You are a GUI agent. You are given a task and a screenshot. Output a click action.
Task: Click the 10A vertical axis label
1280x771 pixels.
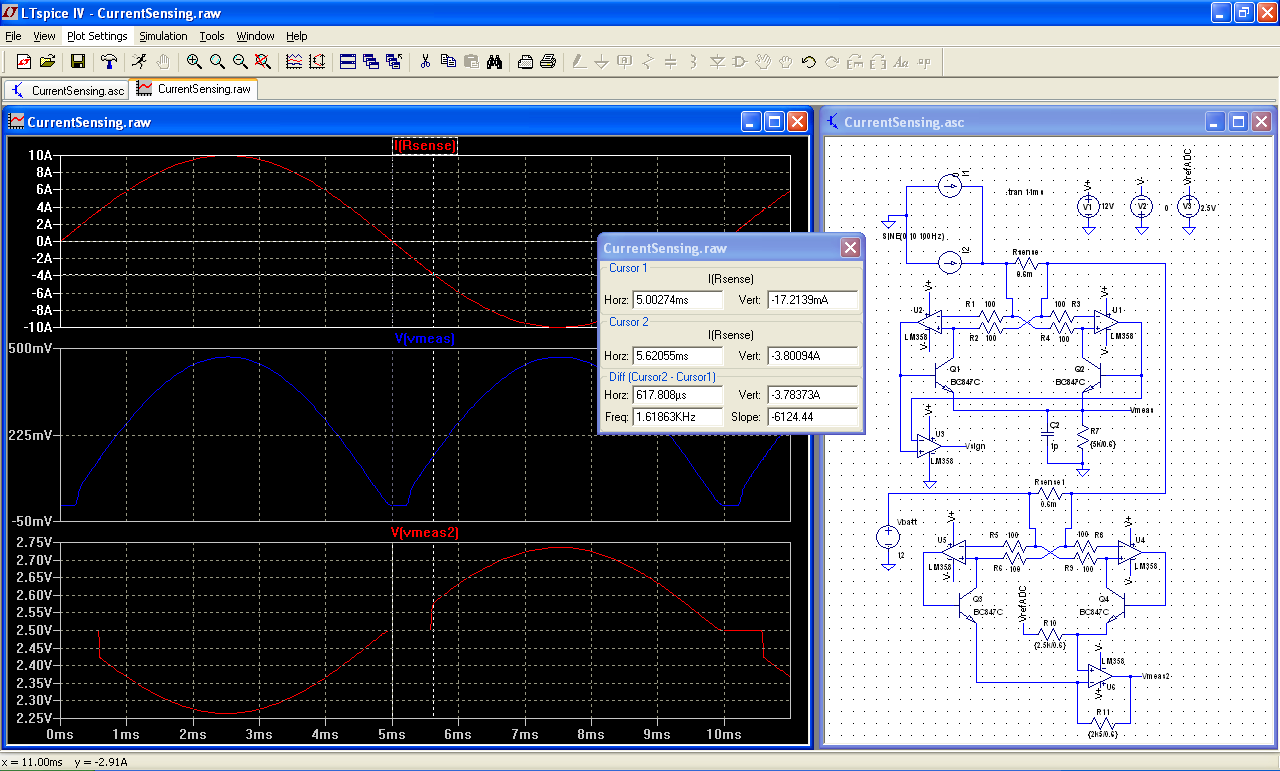coord(42,156)
